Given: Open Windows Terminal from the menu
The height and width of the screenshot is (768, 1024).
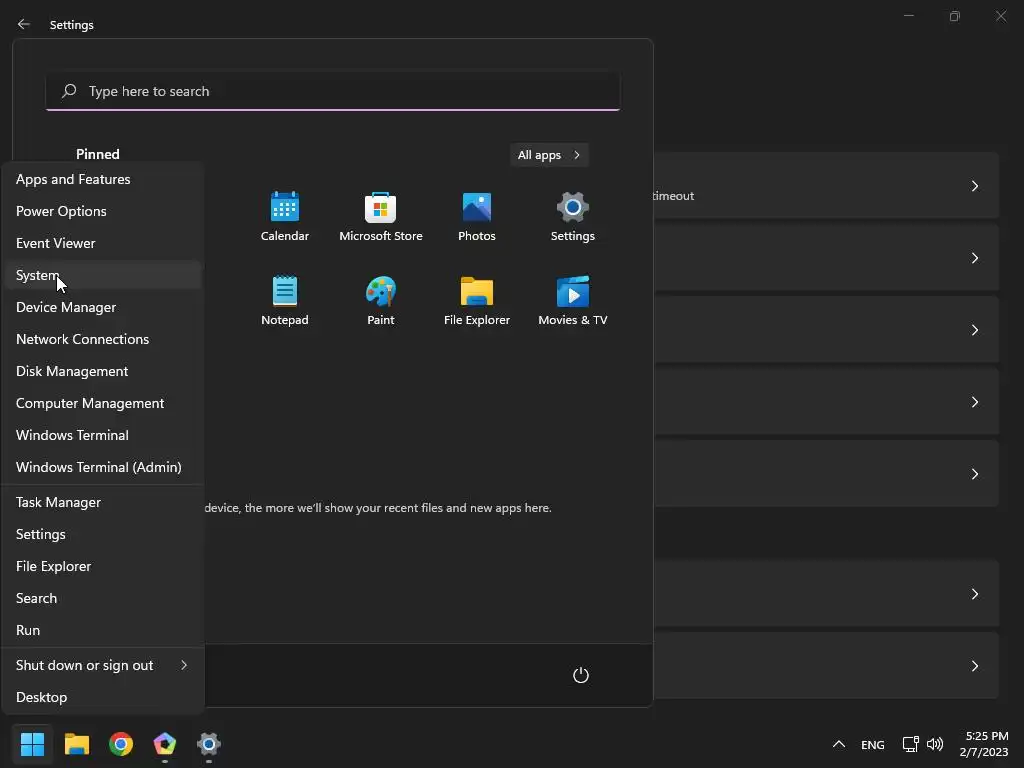Looking at the screenshot, I should 103,435.
